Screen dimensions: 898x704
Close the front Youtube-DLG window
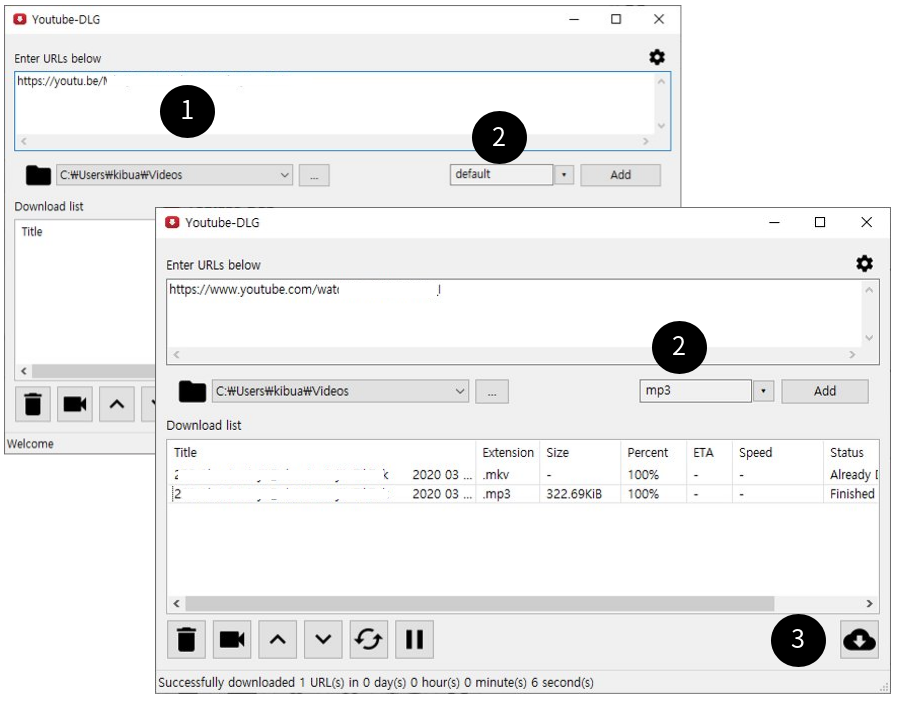(867, 222)
